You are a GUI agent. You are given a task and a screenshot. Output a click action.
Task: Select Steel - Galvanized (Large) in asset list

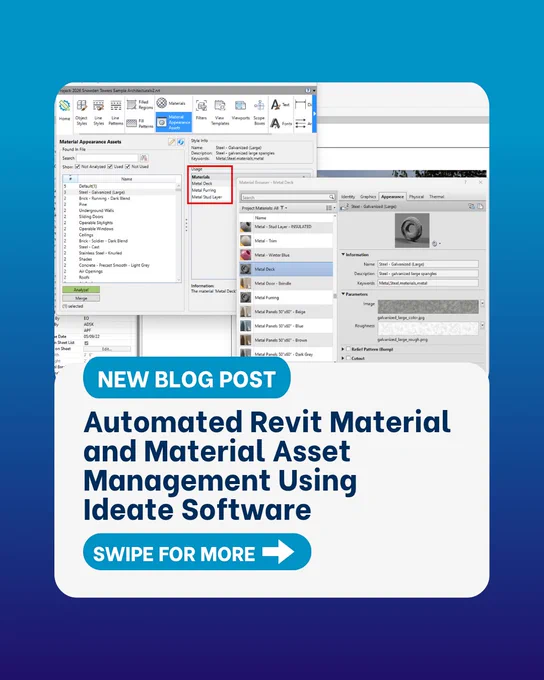tap(120, 192)
